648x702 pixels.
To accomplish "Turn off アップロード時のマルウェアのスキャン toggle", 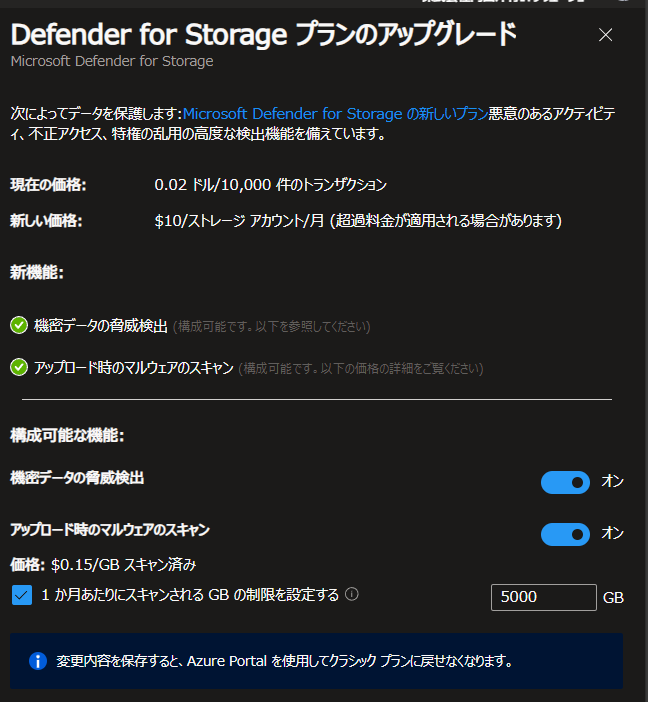I will 565,534.
